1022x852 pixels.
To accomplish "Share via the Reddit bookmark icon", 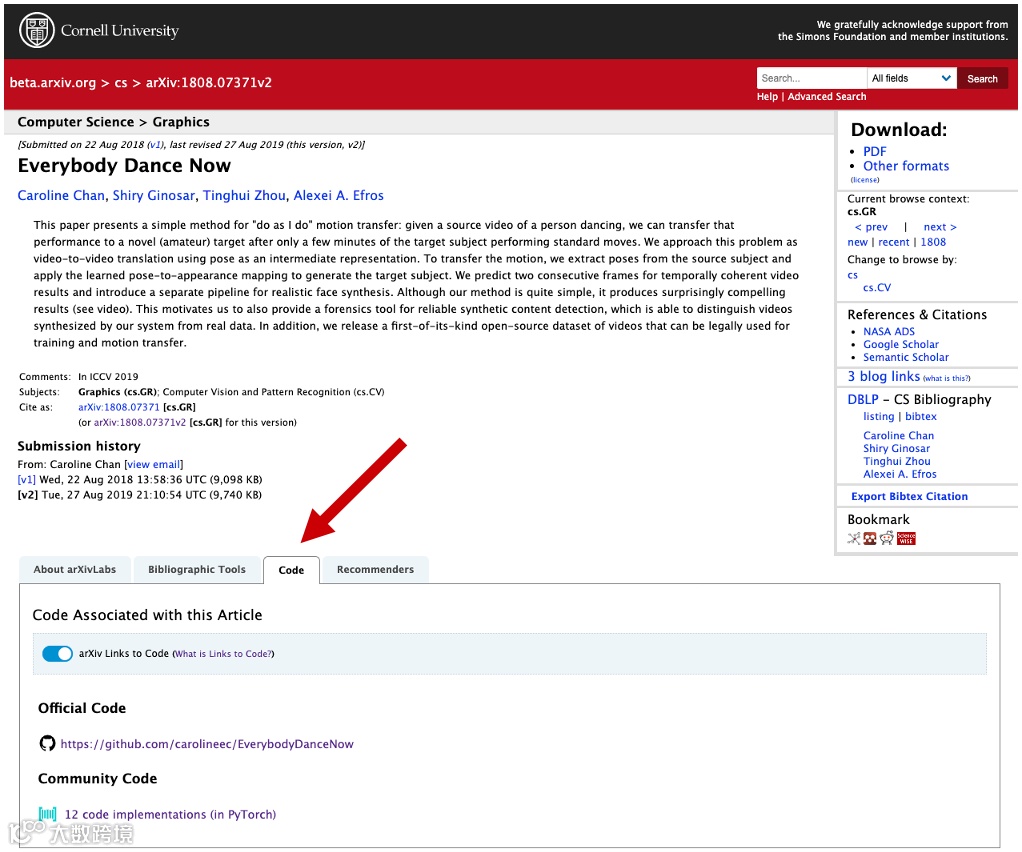I will [887, 538].
